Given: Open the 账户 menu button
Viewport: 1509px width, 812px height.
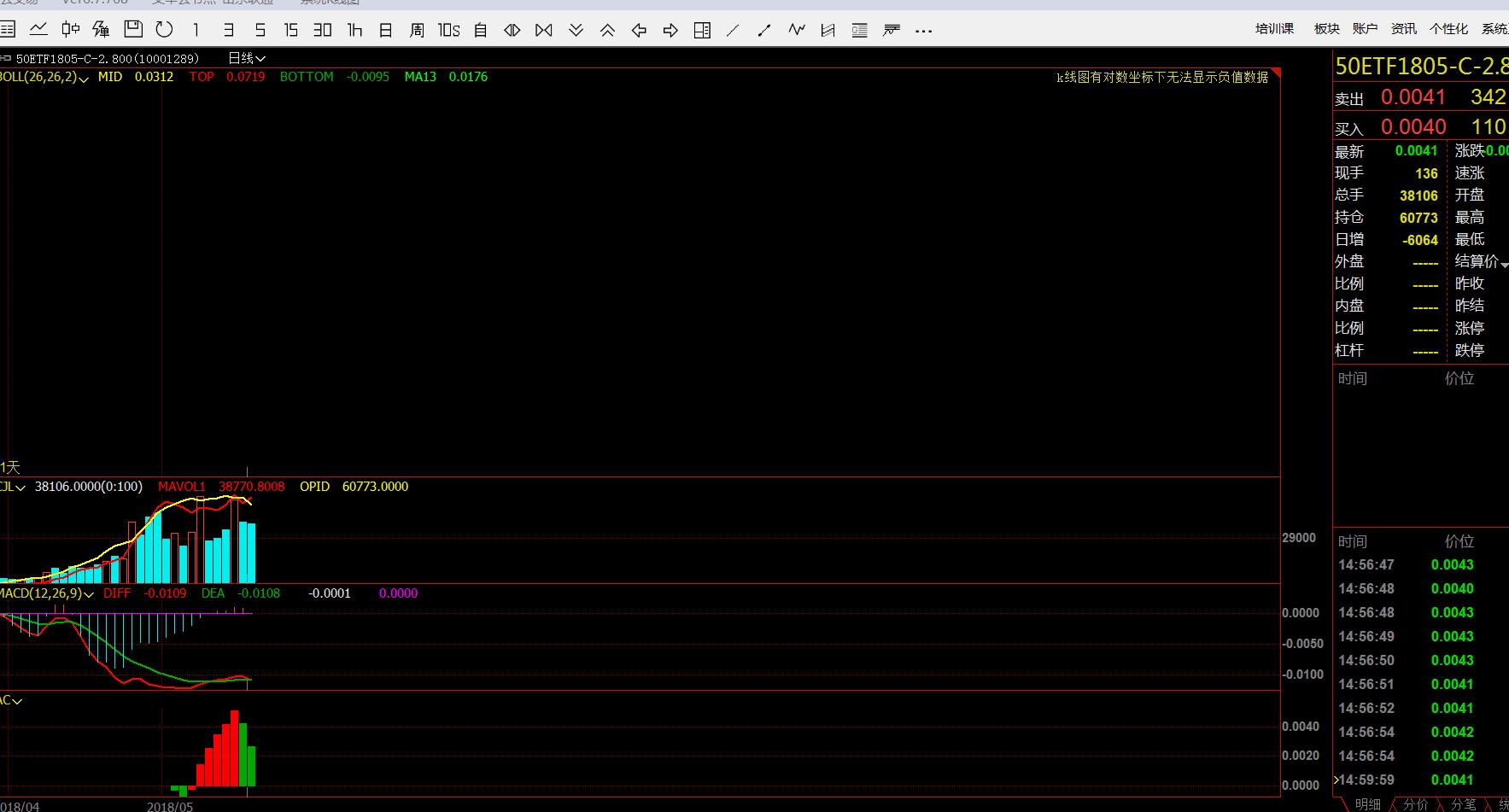Looking at the screenshot, I should [x=1365, y=29].
